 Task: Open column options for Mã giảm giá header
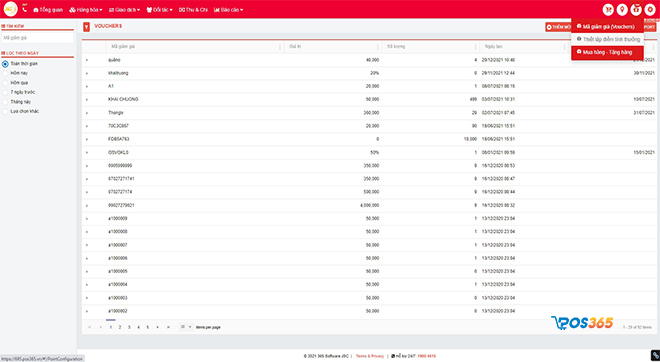pos(280,47)
